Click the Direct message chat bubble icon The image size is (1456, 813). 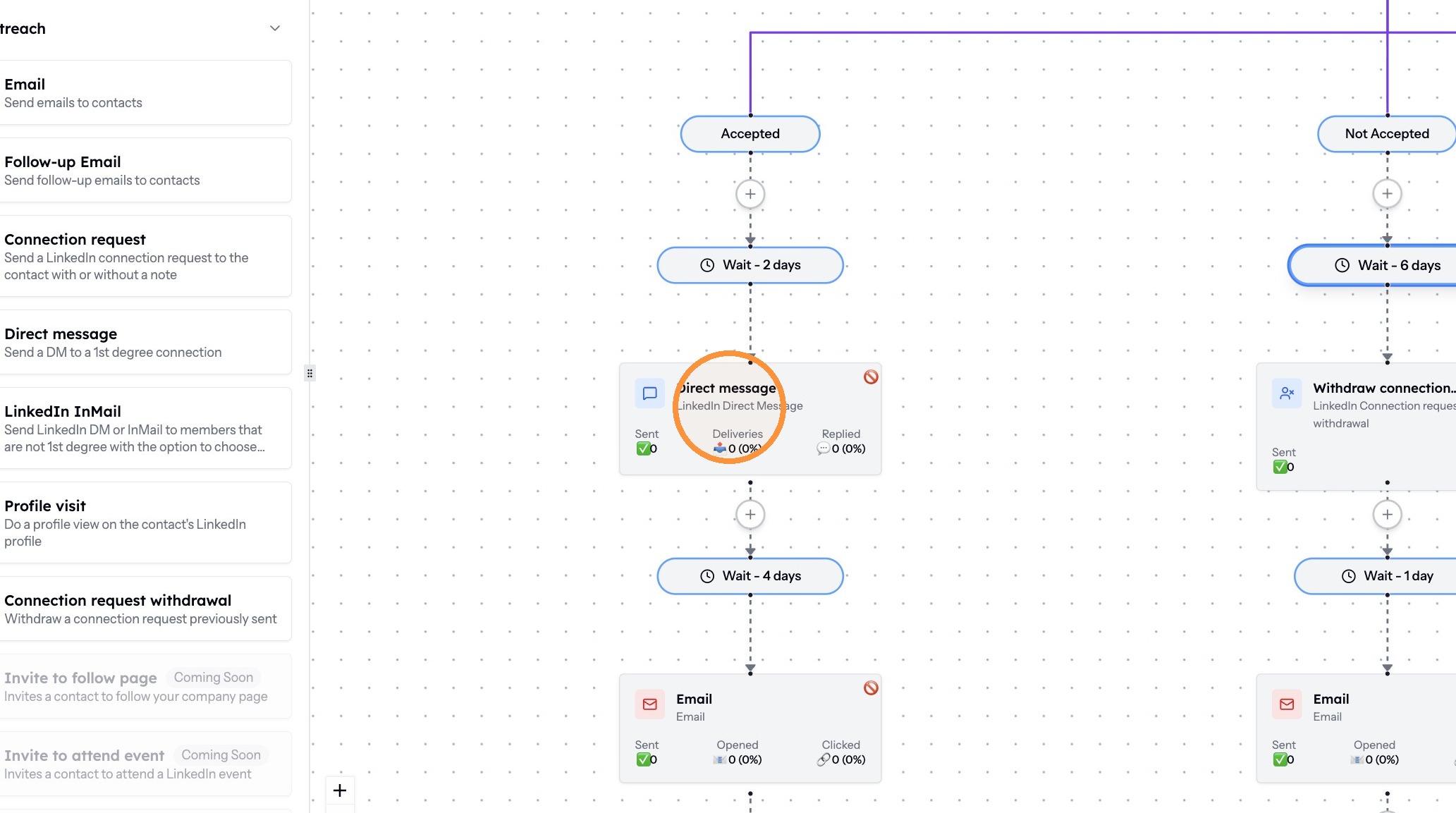coord(650,393)
